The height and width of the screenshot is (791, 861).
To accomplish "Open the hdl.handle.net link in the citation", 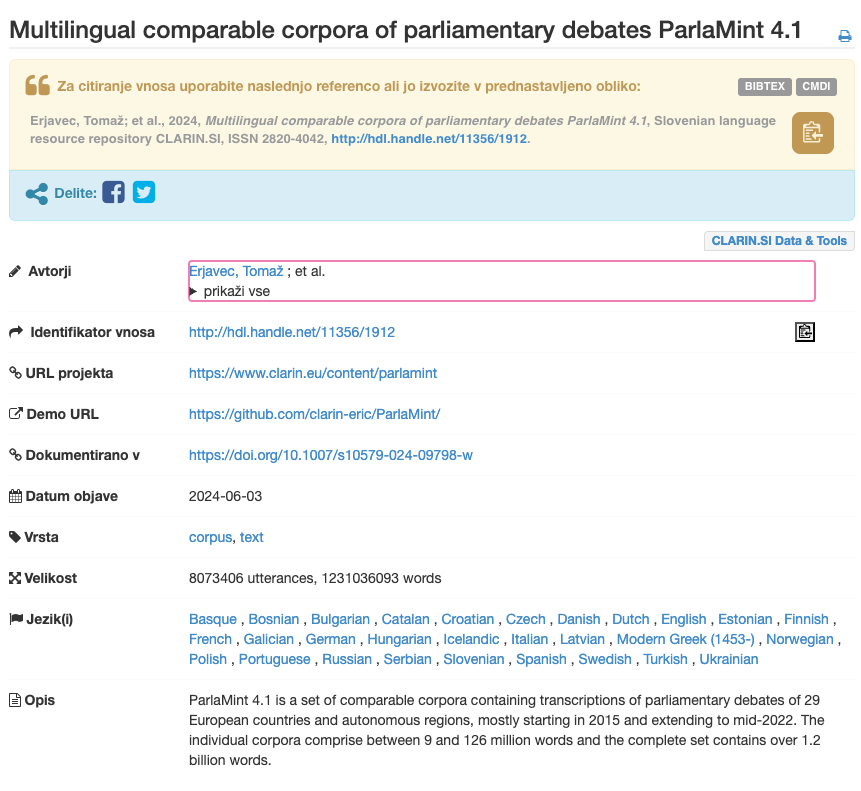I will tap(429, 139).
